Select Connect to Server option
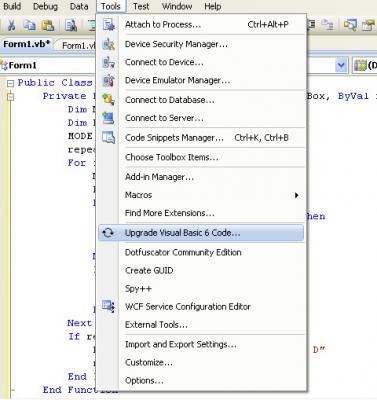377x400 pixels. pos(201,118)
